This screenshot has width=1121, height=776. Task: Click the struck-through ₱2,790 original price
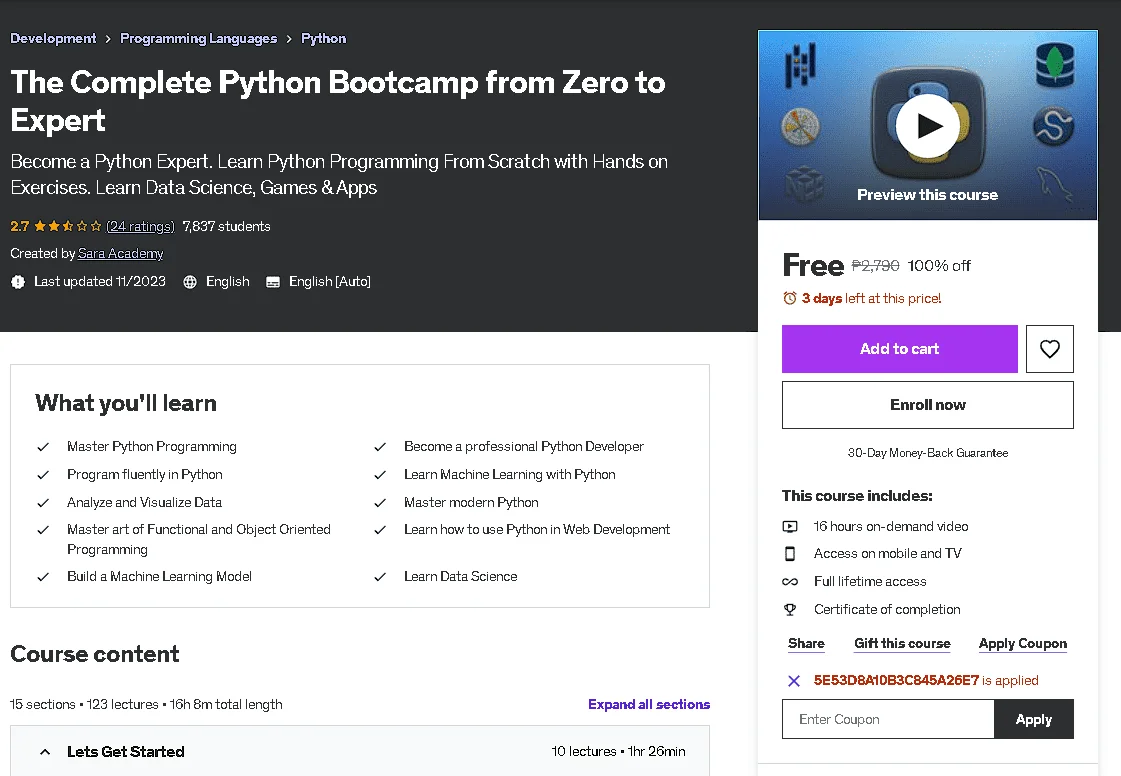point(875,266)
